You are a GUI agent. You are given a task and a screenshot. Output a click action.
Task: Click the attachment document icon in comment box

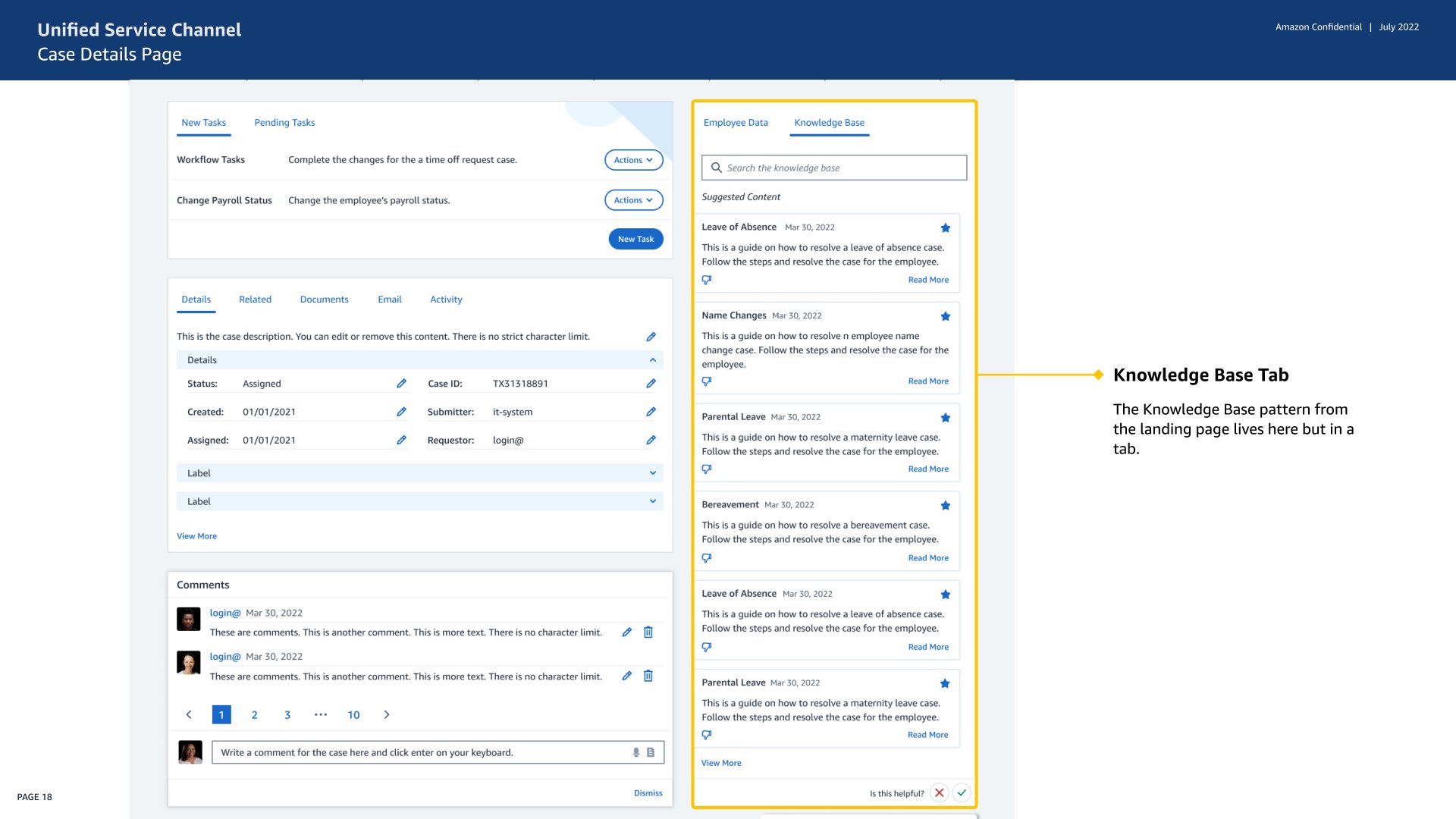point(650,752)
